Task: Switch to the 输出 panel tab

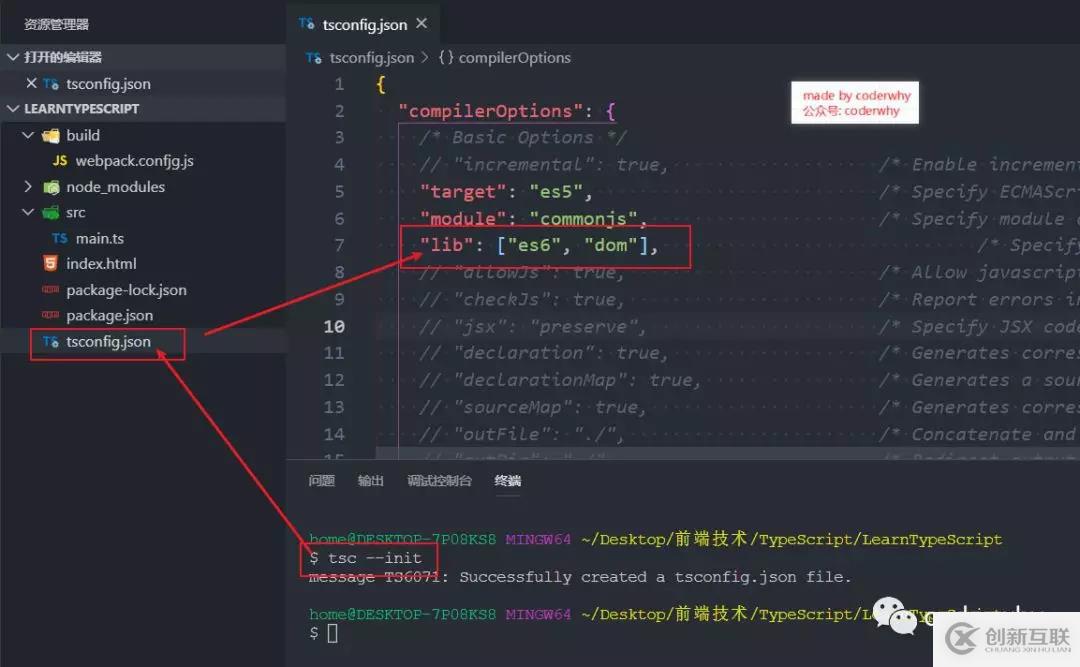Action: [371, 481]
